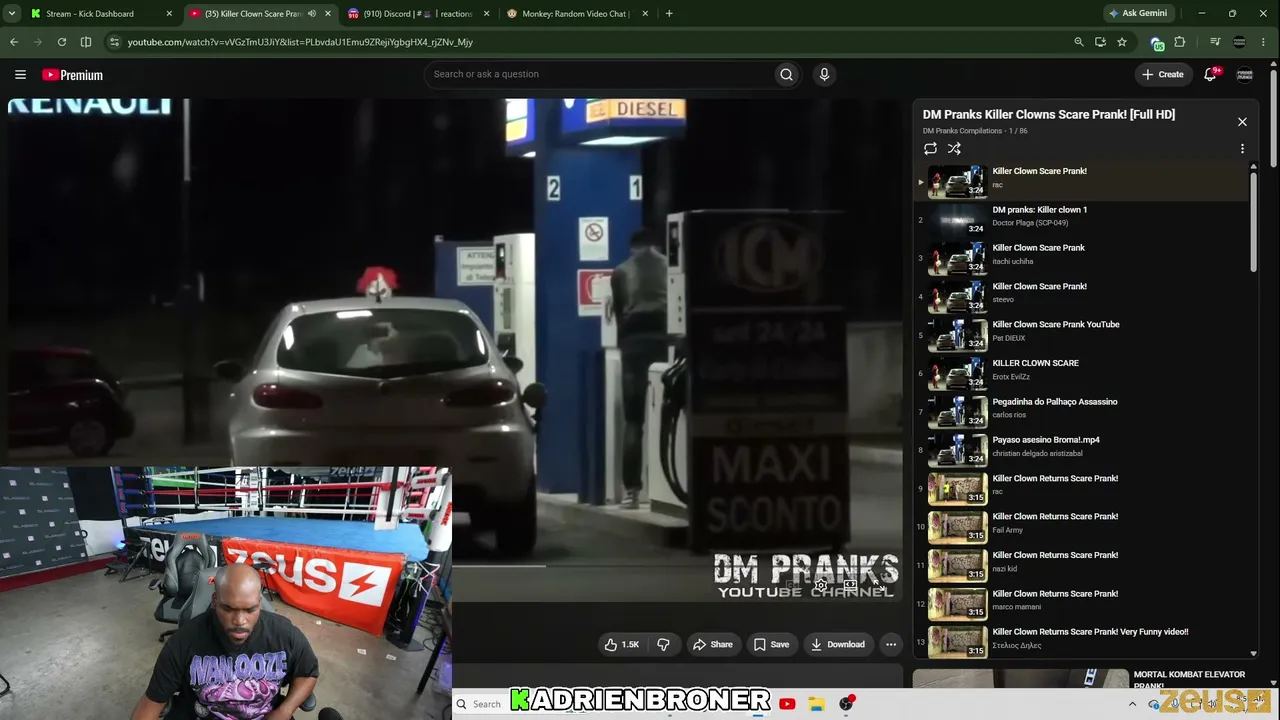Download the video
This screenshot has height=720, width=1280.
pos(838,645)
